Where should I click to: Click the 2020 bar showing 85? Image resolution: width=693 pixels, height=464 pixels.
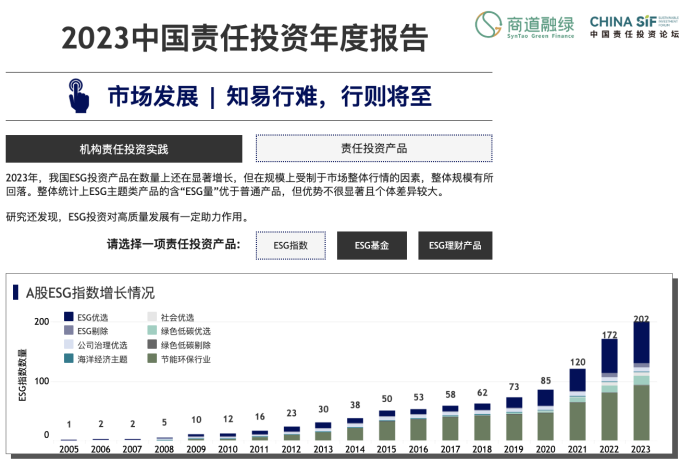click(x=546, y=416)
